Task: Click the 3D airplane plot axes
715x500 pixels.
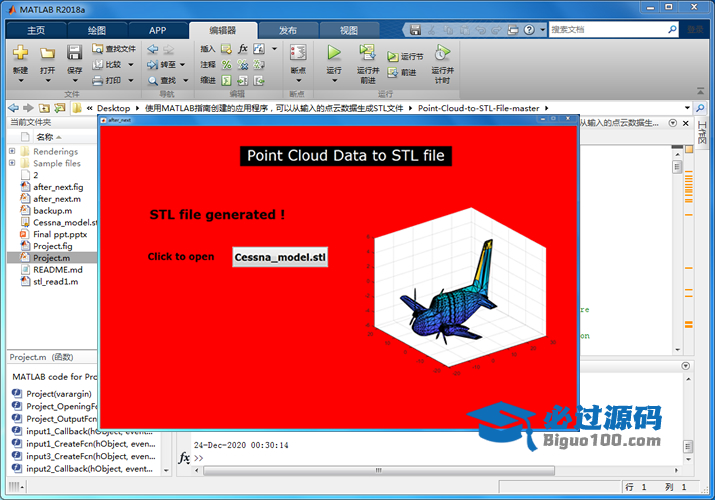Action: (460, 287)
